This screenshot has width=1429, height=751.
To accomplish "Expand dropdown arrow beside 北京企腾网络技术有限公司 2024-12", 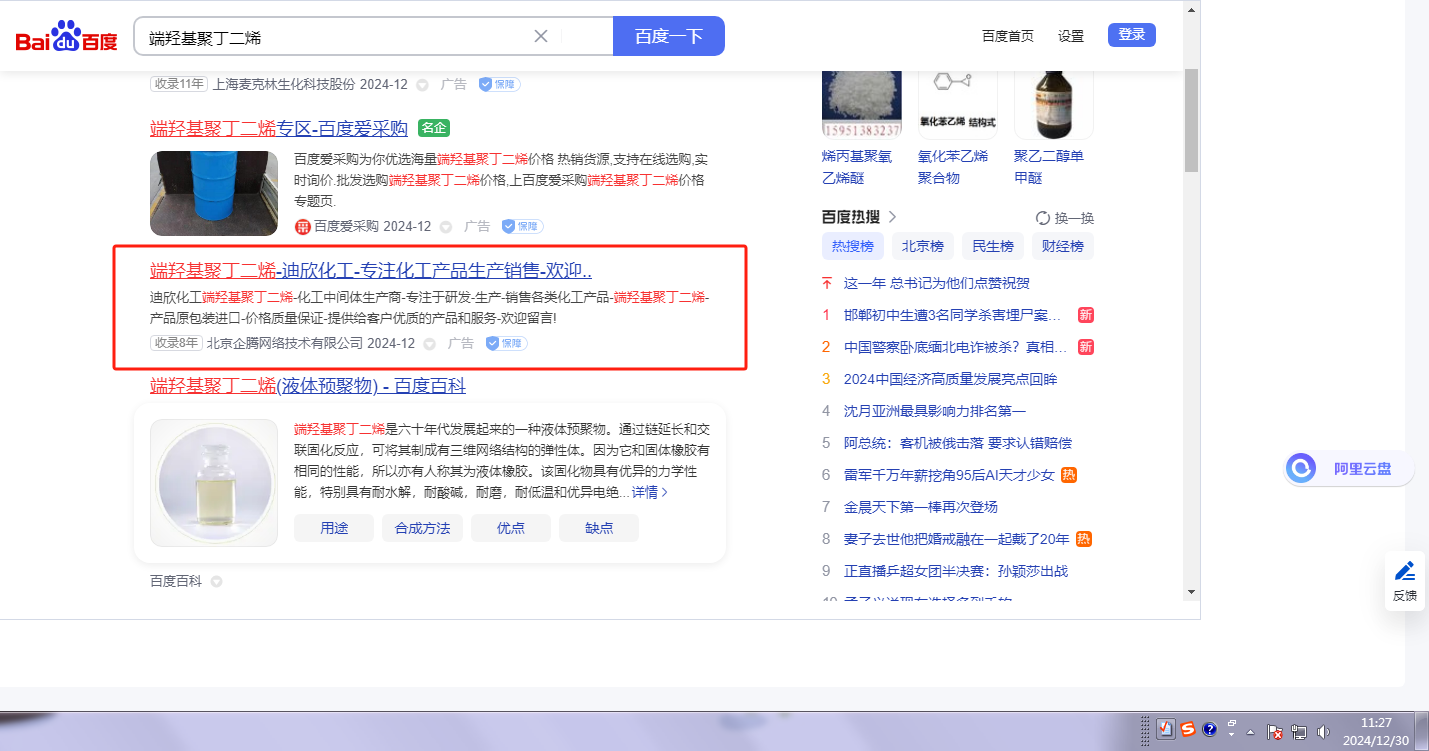I will (x=430, y=344).
